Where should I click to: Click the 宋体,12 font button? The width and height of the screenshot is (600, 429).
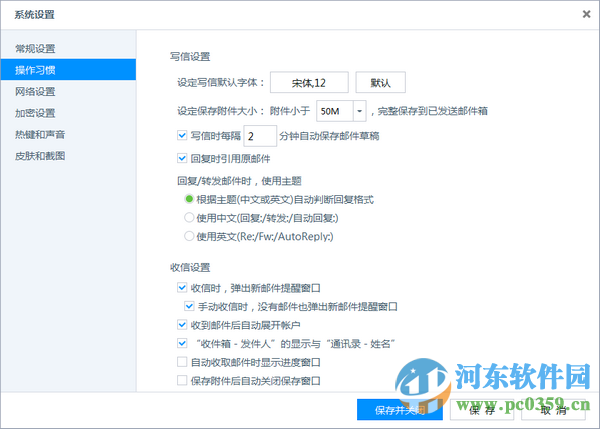(x=309, y=82)
